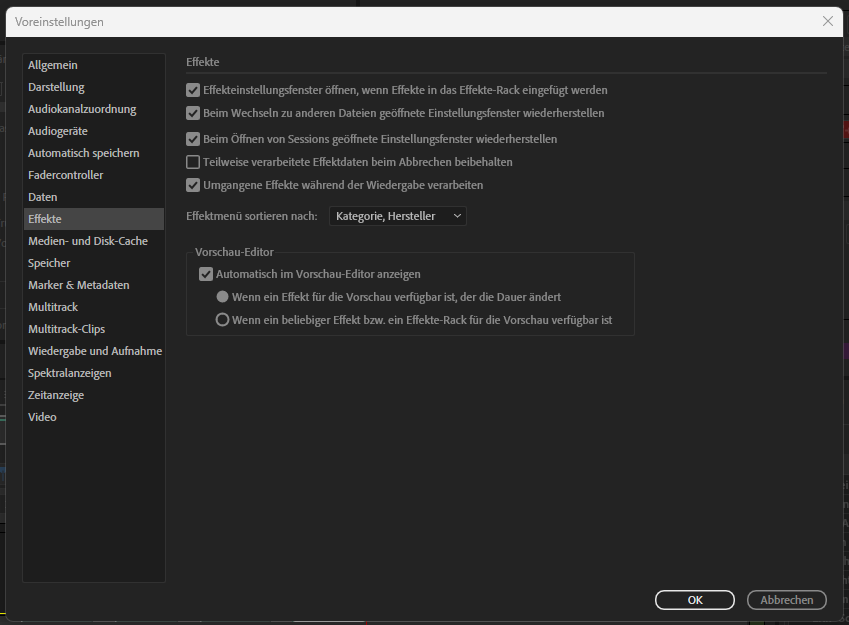The height and width of the screenshot is (625, 849).
Task: Select radio for duration-changing effect preview
Action: [x=225, y=296]
